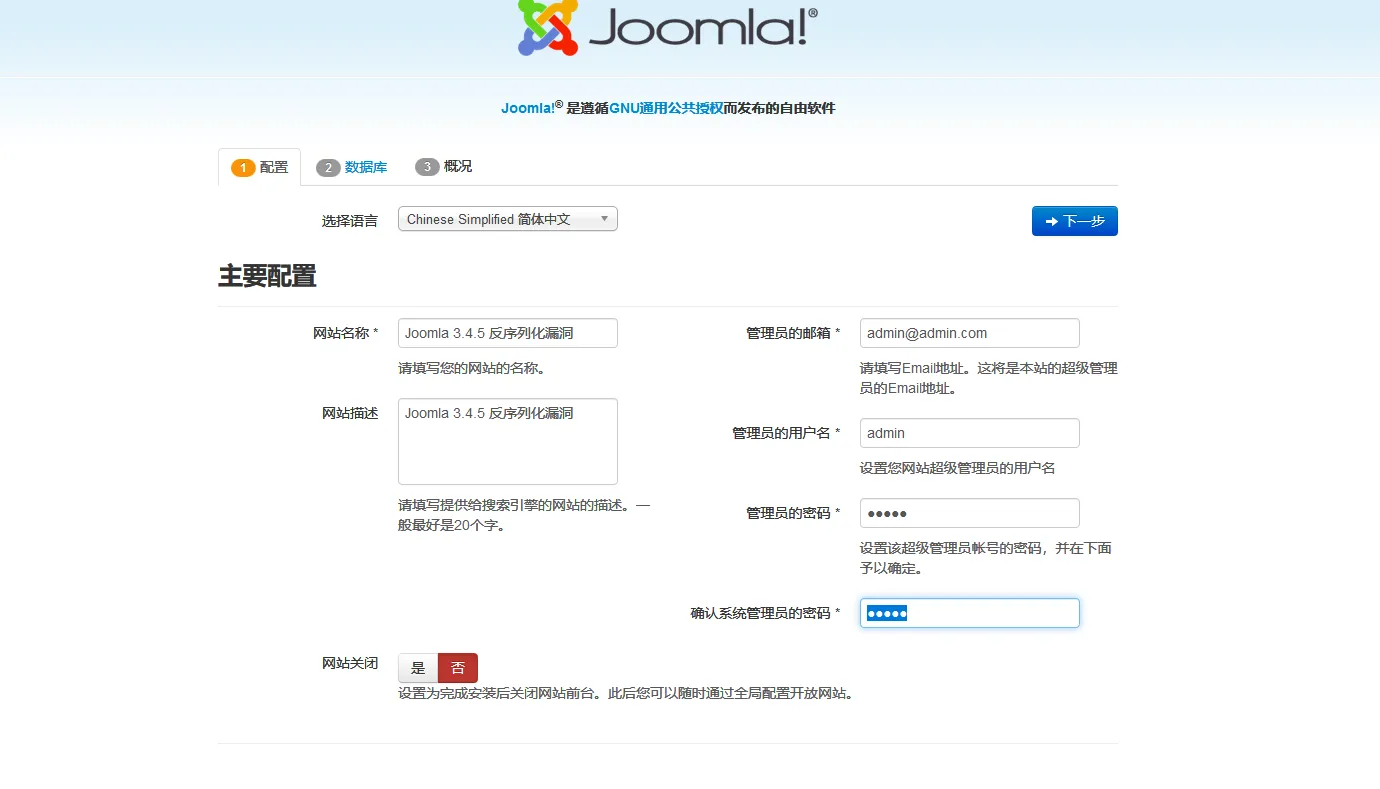This screenshot has height=789, width=1380.
Task: Click into the 网站描述 text area
Action: click(507, 441)
